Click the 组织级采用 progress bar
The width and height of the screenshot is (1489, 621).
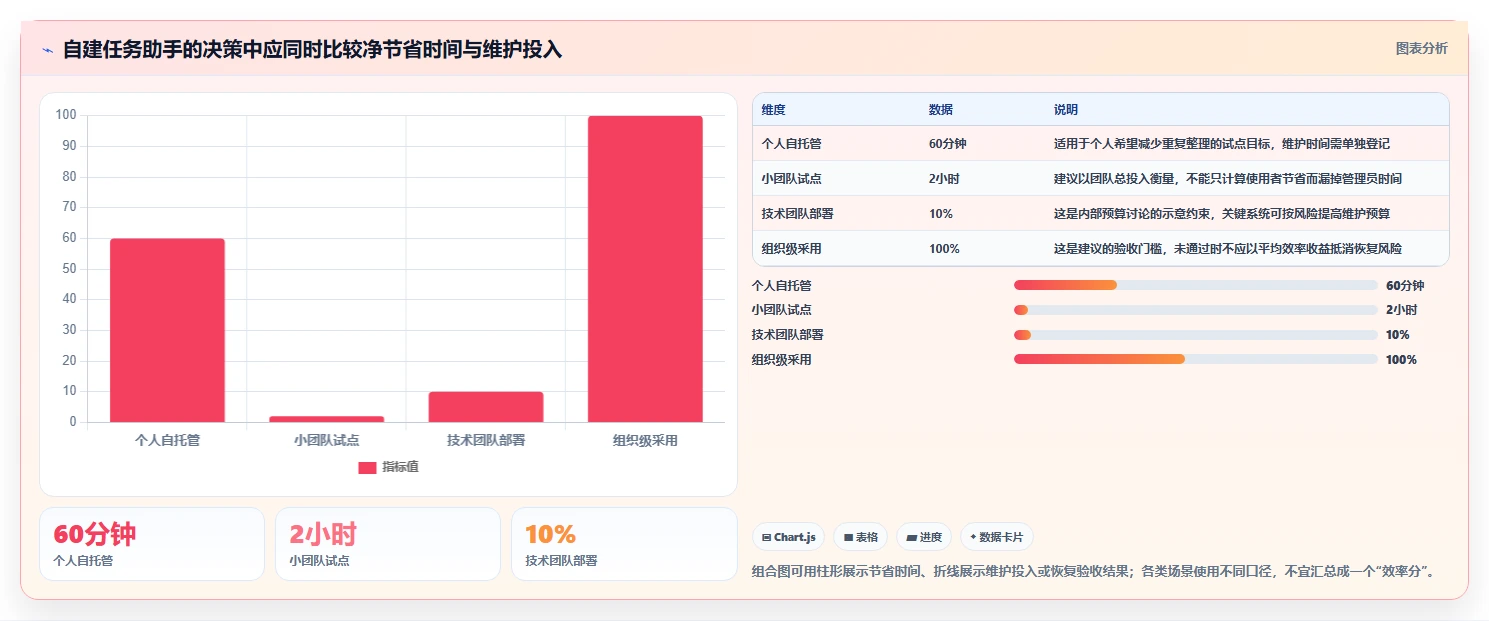[1196, 359]
